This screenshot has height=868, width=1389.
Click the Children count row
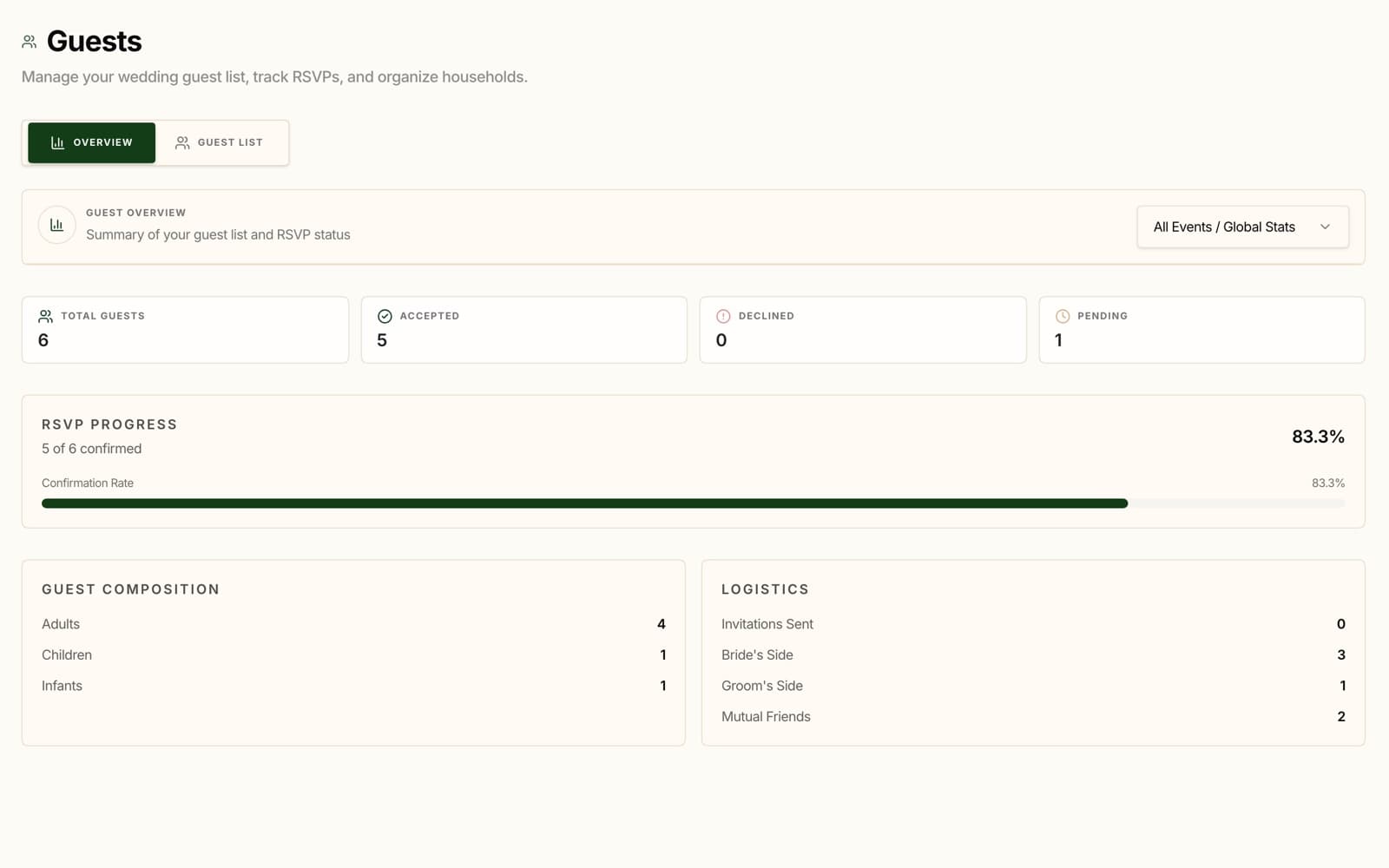click(353, 654)
